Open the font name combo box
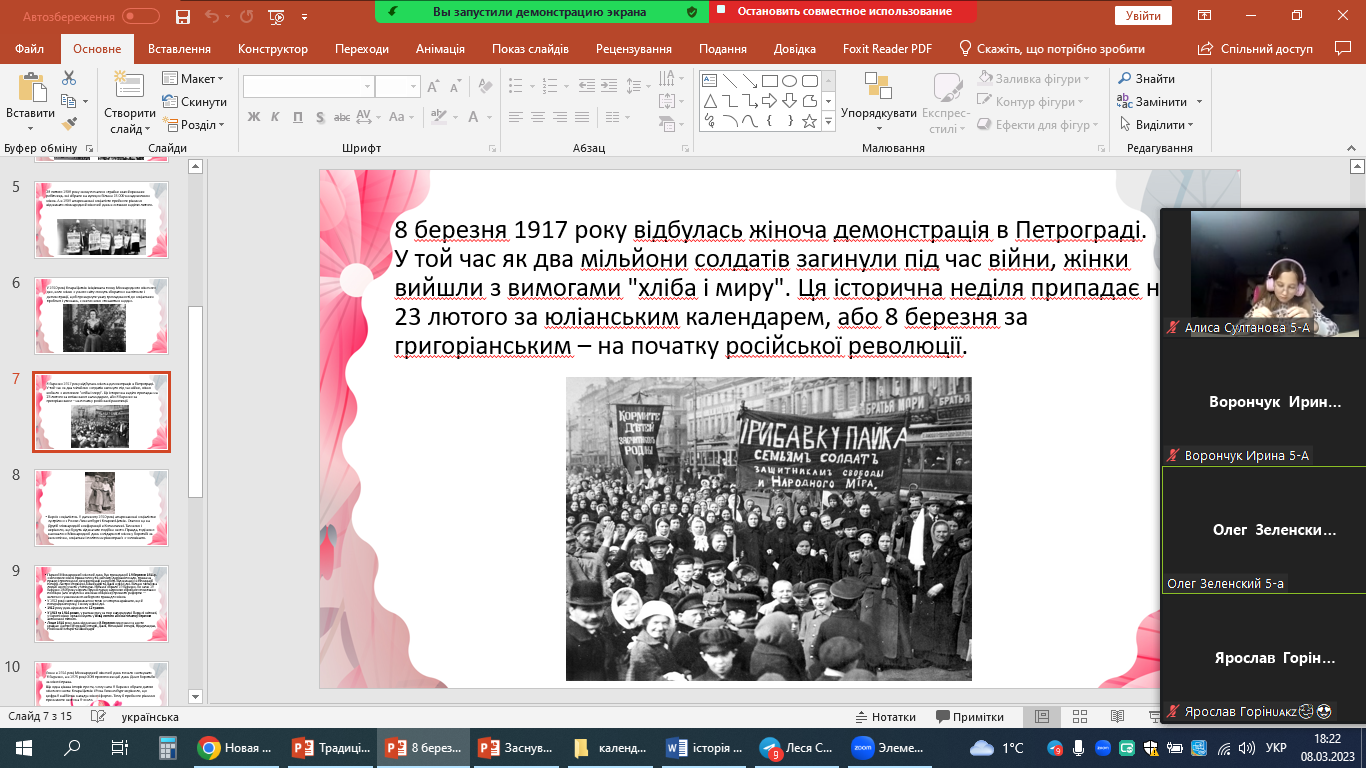This screenshot has width=1366, height=768. (x=307, y=86)
